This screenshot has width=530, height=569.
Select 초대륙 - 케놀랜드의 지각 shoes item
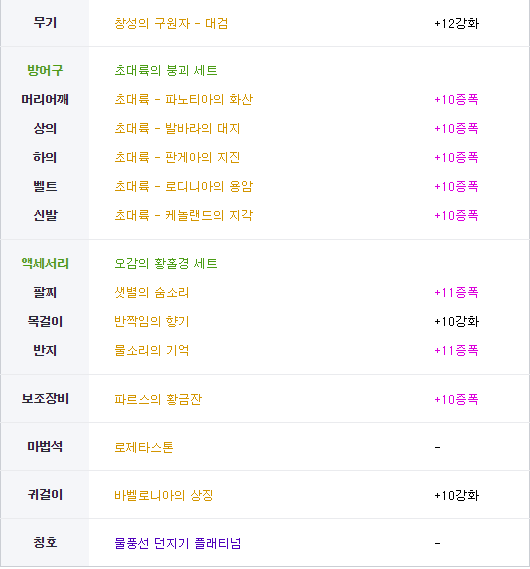coord(184,216)
